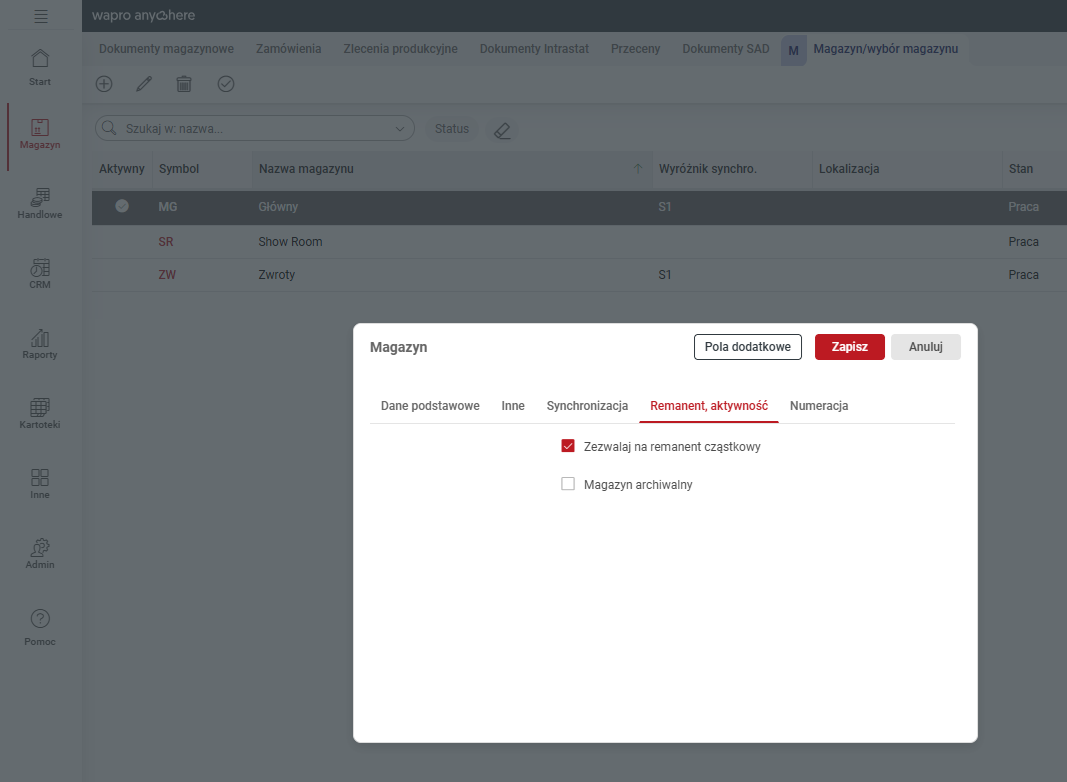This screenshot has height=782, width=1067.
Task: Select the pencil edit icon in toolbar
Action: pos(144,84)
